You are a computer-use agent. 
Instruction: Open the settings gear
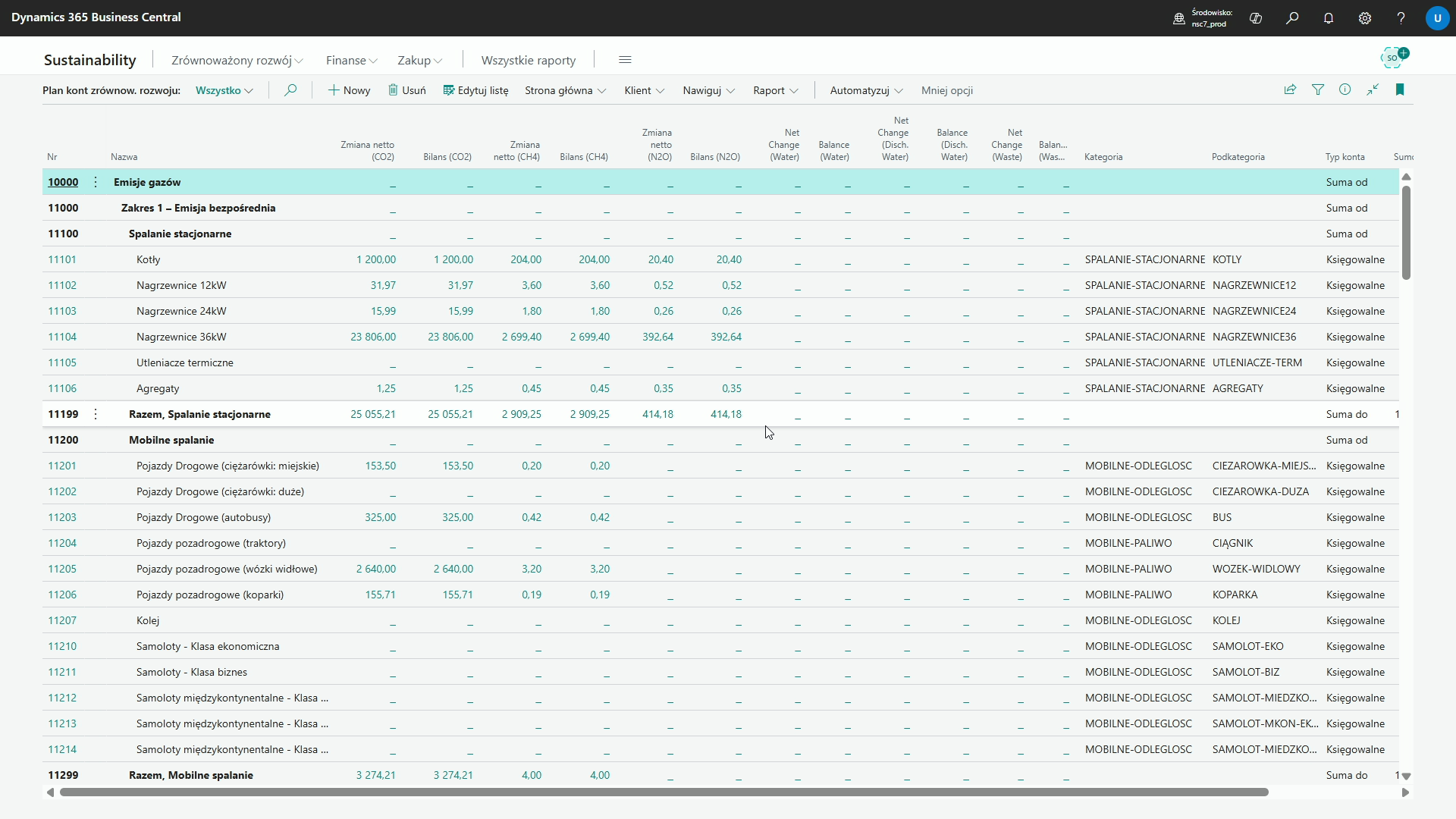[1365, 18]
